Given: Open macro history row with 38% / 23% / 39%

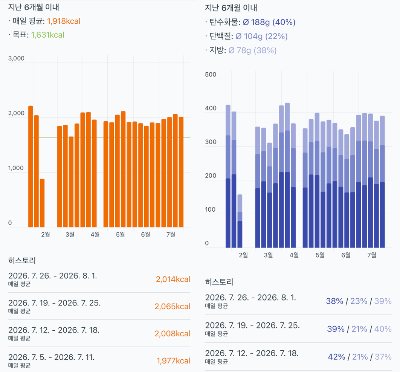Looking at the screenshot, I should [x=298, y=301].
